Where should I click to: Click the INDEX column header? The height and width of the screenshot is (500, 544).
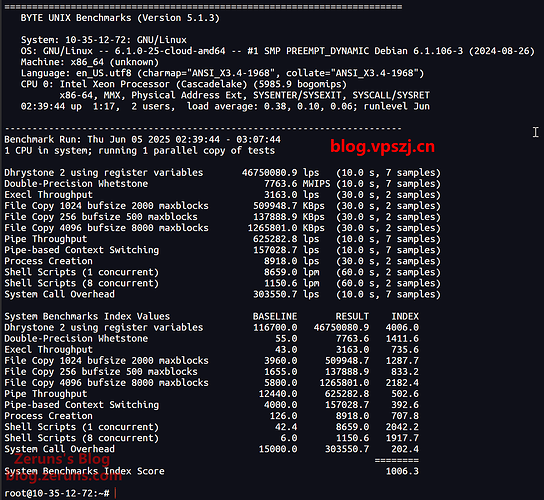click(x=405, y=316)
